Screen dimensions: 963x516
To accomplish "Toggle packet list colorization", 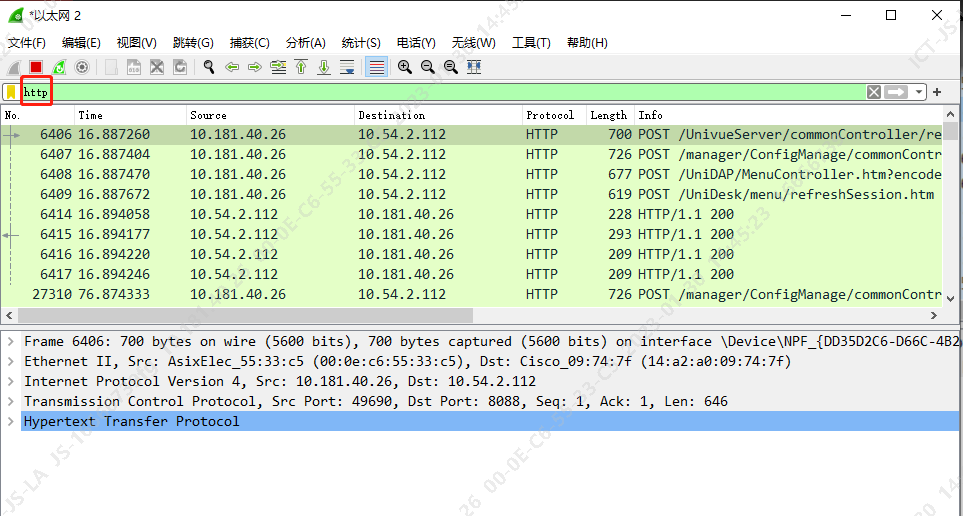I will click(x=376, y=67).
